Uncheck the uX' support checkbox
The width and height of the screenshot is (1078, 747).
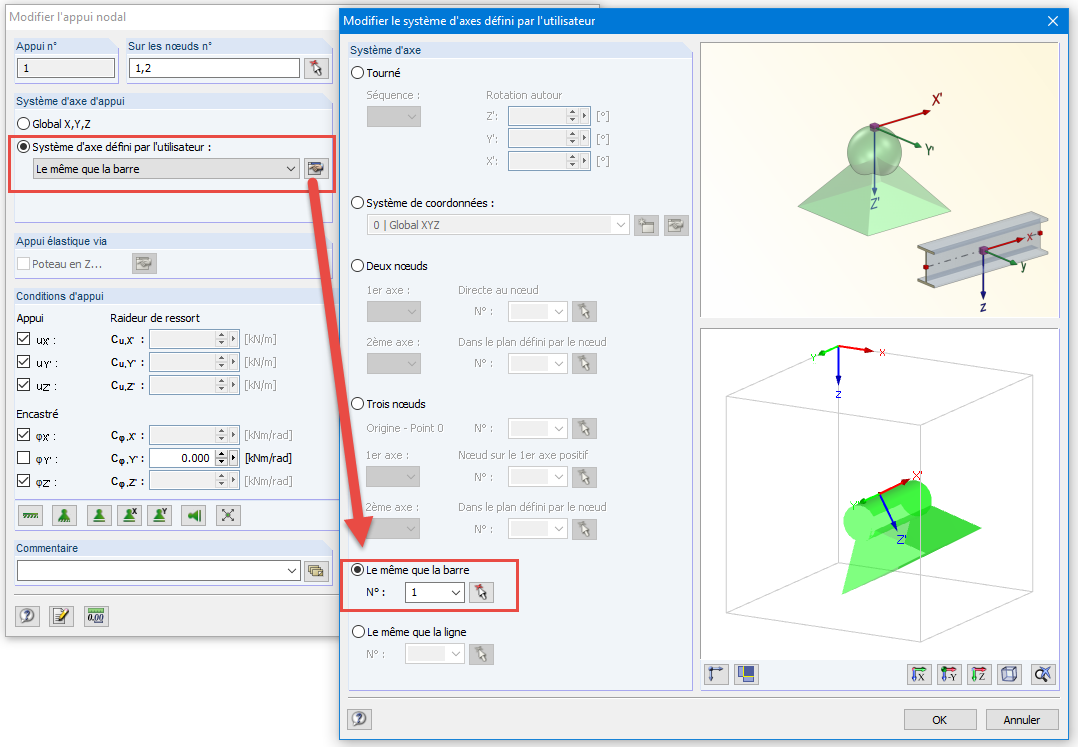click(x=23, y=339)
